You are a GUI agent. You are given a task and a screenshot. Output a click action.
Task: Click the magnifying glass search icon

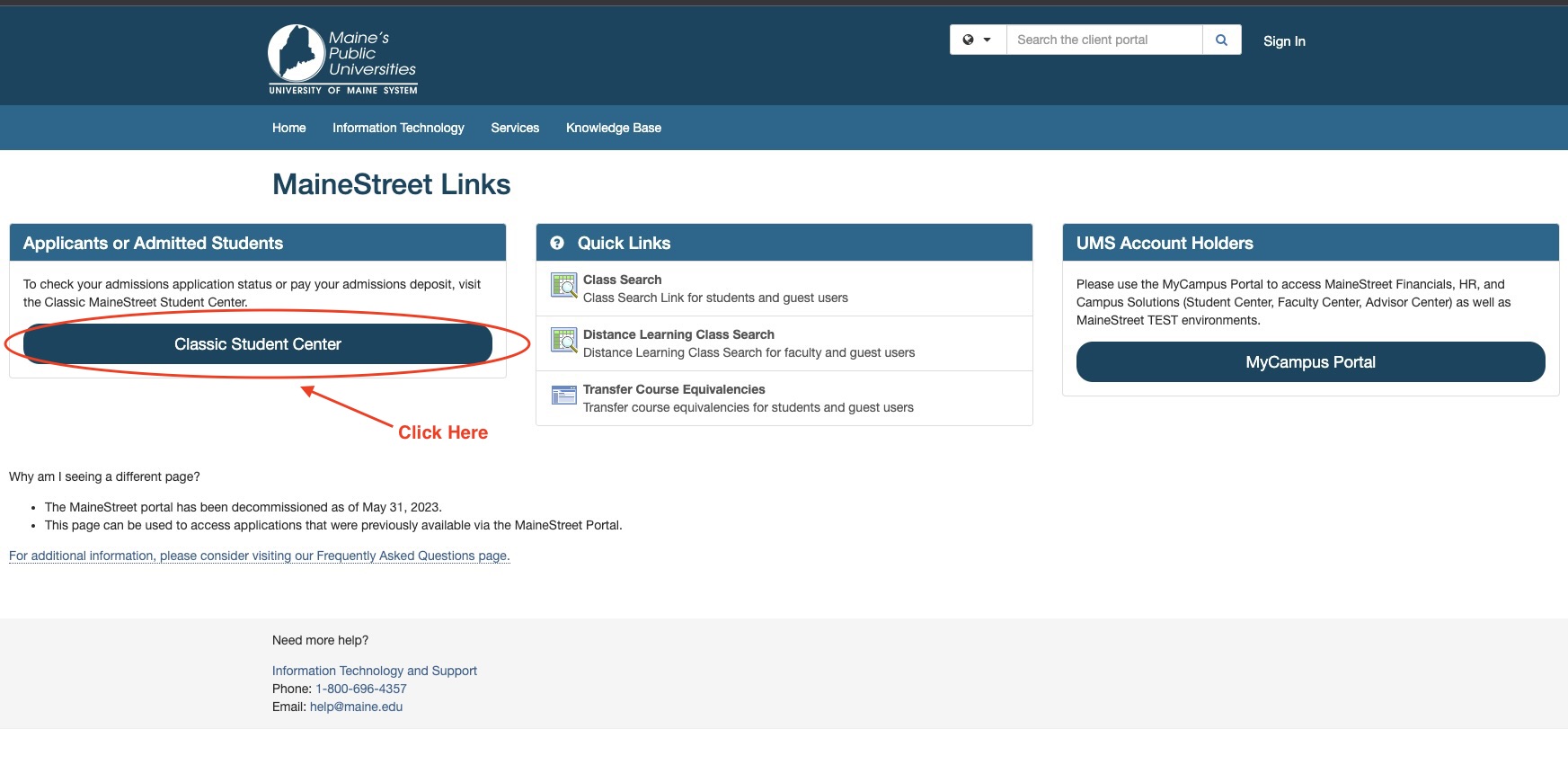[x=1221, y=40]
